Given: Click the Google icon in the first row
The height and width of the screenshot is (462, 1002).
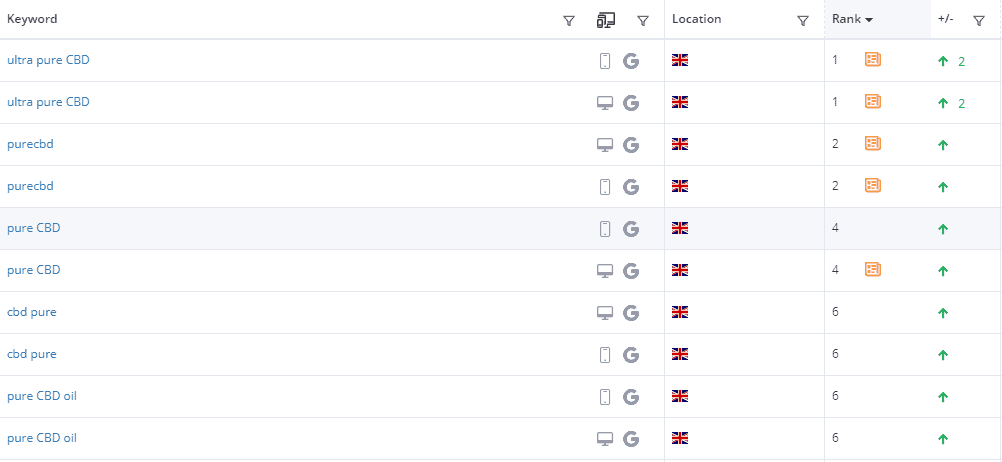Looking at the screenshot, I should [631, 61].
